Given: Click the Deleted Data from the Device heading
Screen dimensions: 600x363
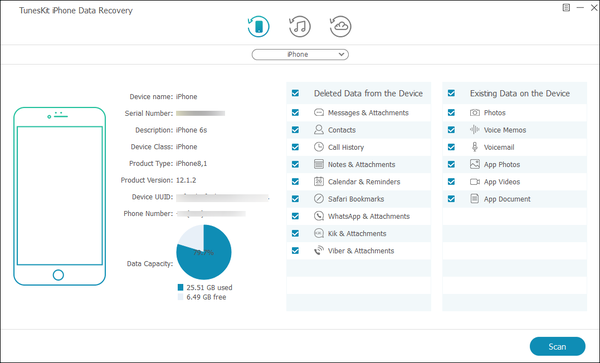Looking at the screenshot, I should tap(368, 93).
